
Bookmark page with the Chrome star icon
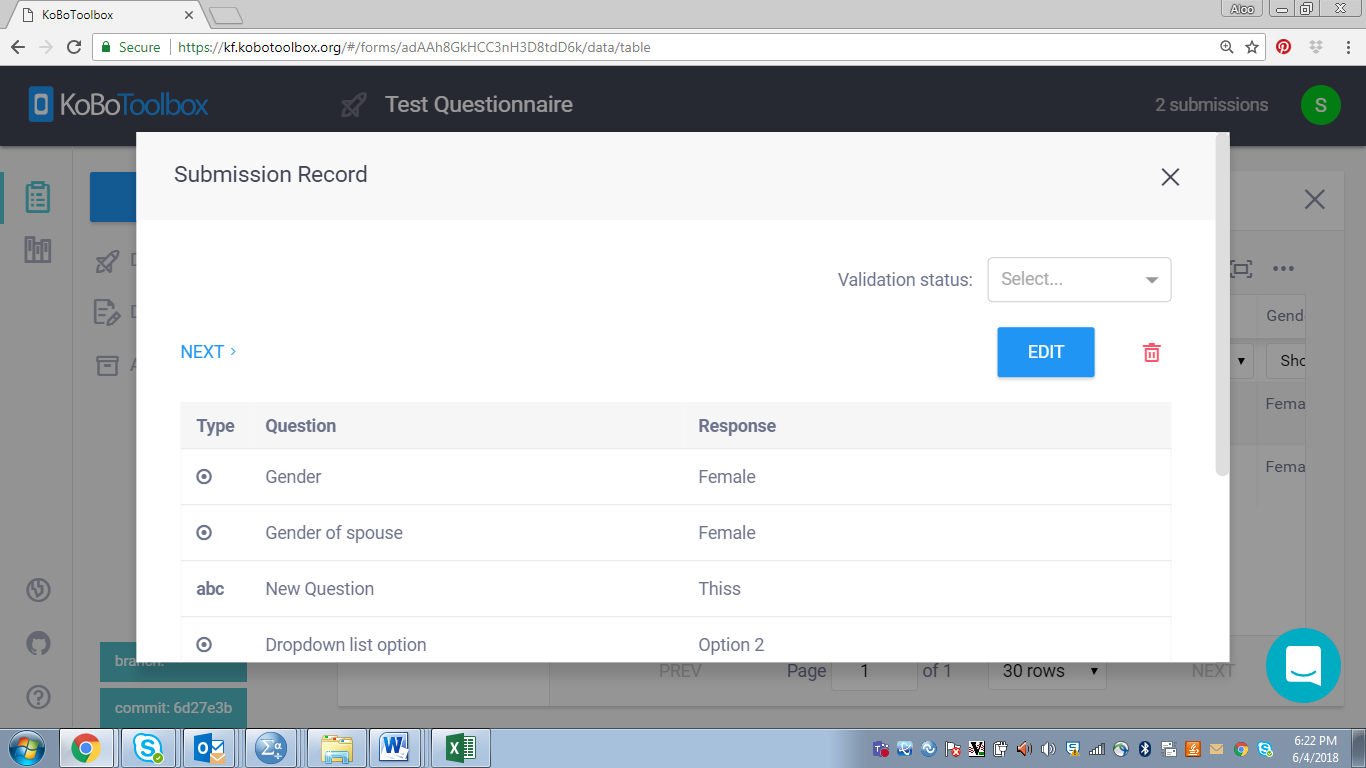pos(1252,47)
